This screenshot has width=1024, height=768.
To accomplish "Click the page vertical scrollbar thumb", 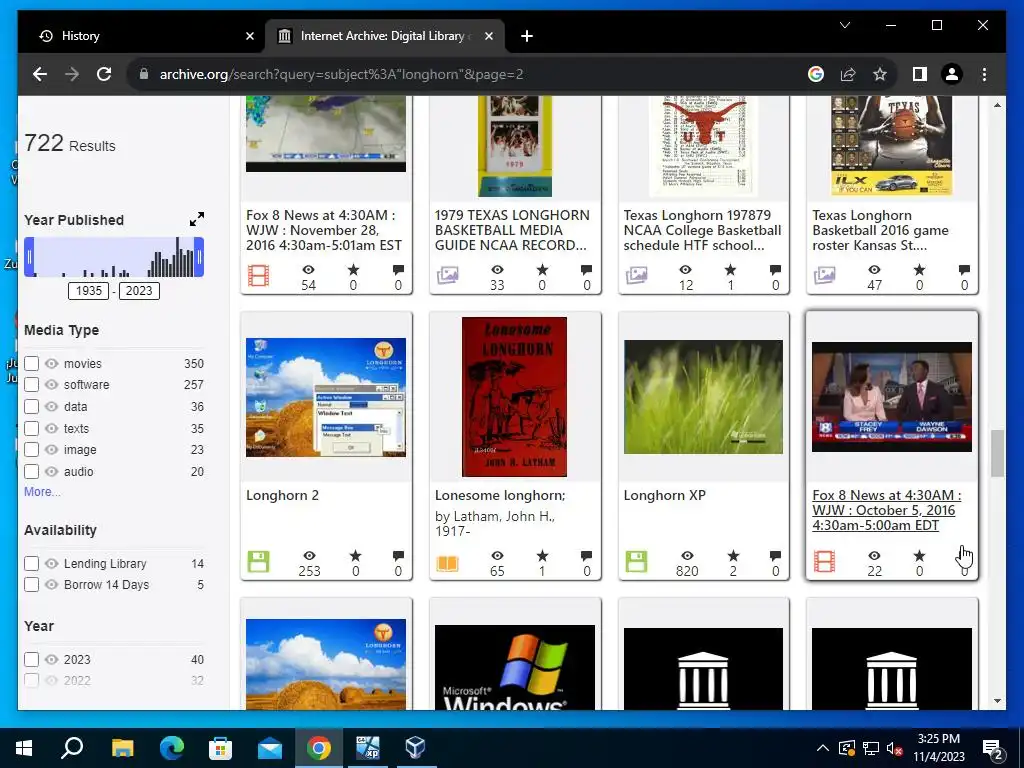I will coord(997,454).
